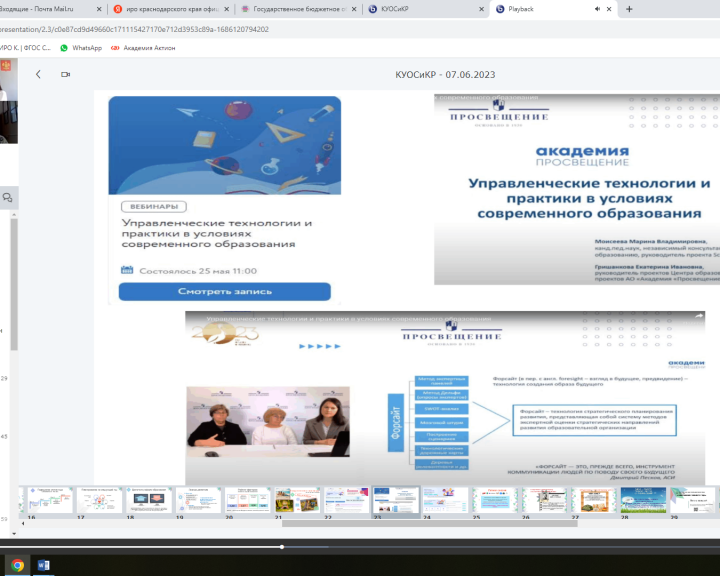This screenshot has height=576, width=720.
Task: Click the Смотреть запись button
Action: tap(224, 291)
